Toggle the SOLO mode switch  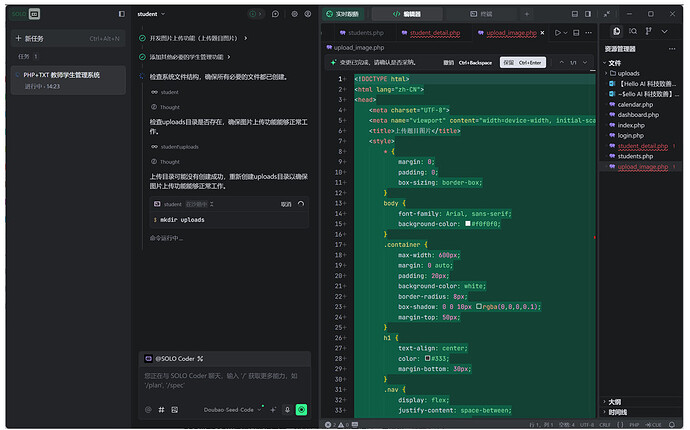pos(34,14)
